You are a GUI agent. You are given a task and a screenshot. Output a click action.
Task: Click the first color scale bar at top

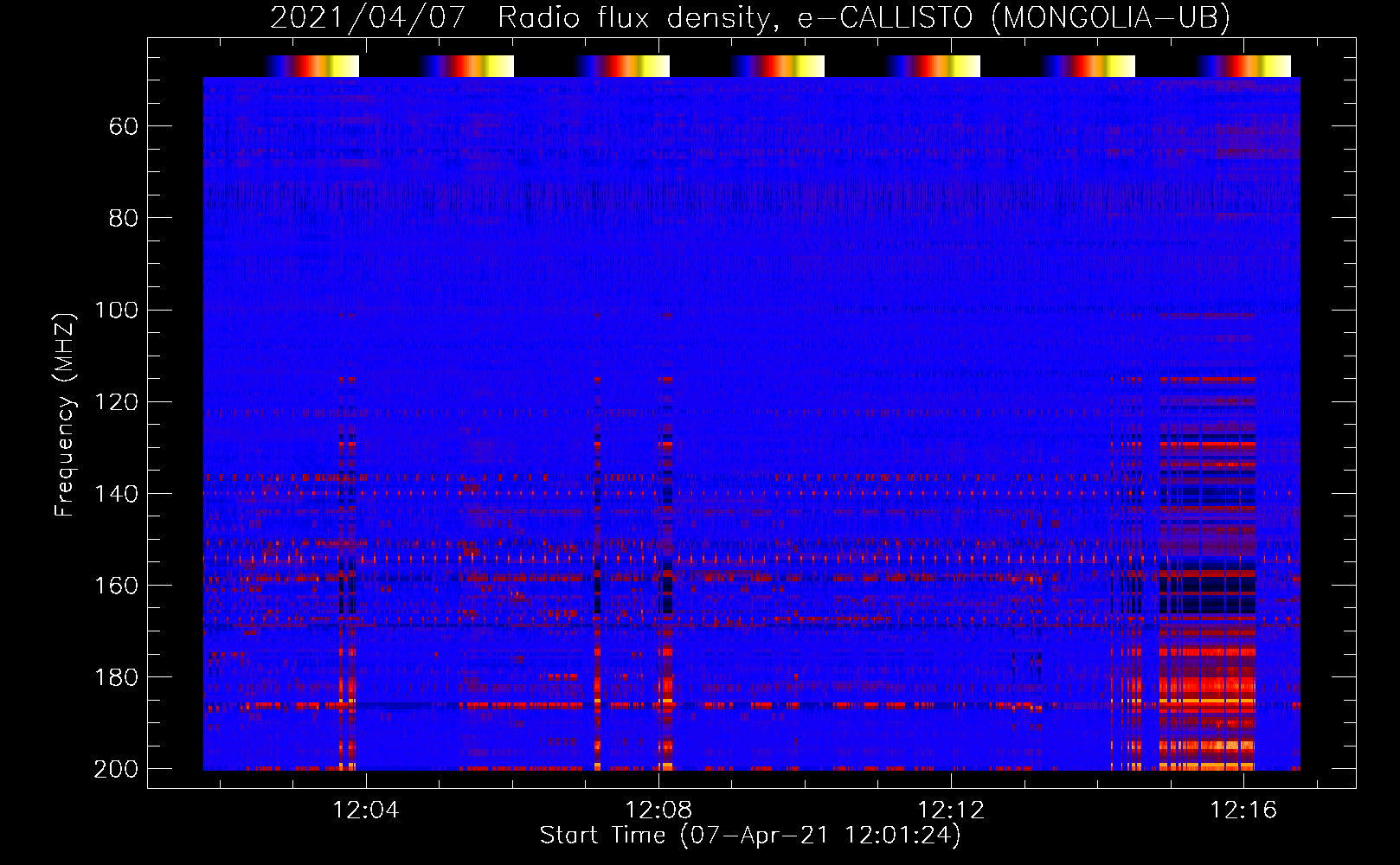311,66
